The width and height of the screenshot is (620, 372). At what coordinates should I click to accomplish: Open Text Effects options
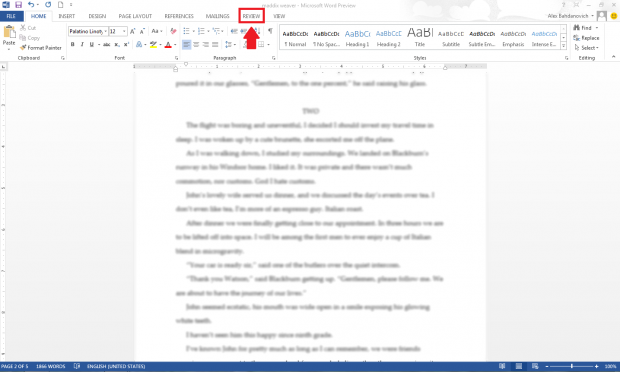click(x=140, y=44)
